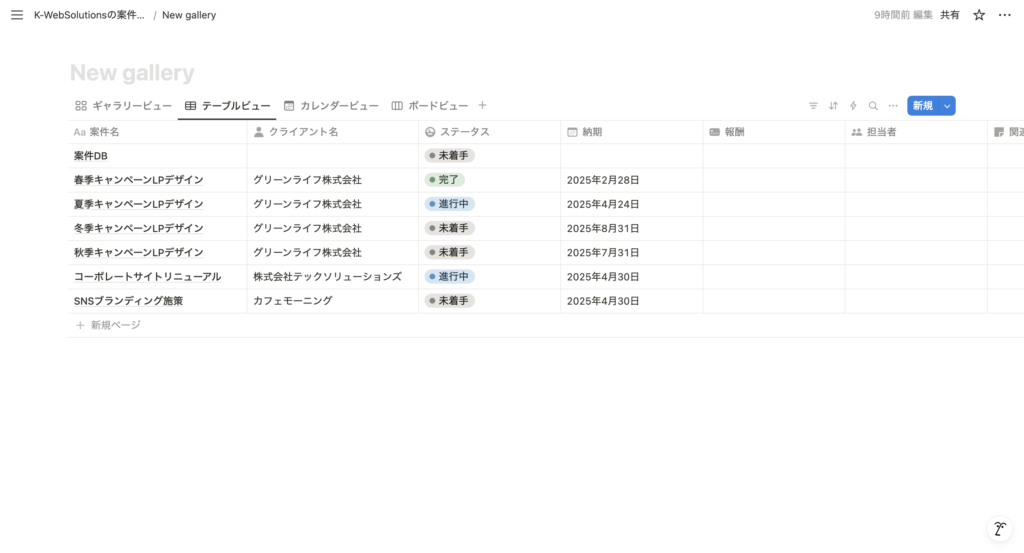Open database search magnifier icon
The image size is (1024, 553).
tap(873, 106)
